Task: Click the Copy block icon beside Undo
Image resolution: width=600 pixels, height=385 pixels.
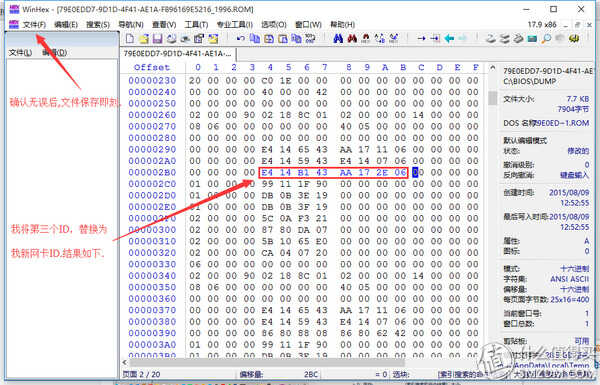Action: pyautogui.click(x=254, y=38)
